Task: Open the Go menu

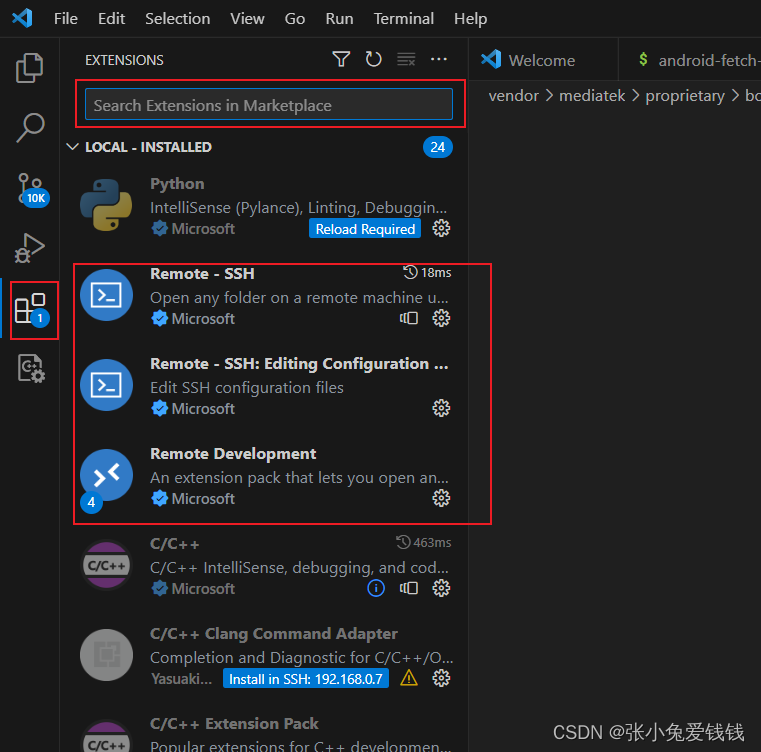Action: [x=295, y=18]
